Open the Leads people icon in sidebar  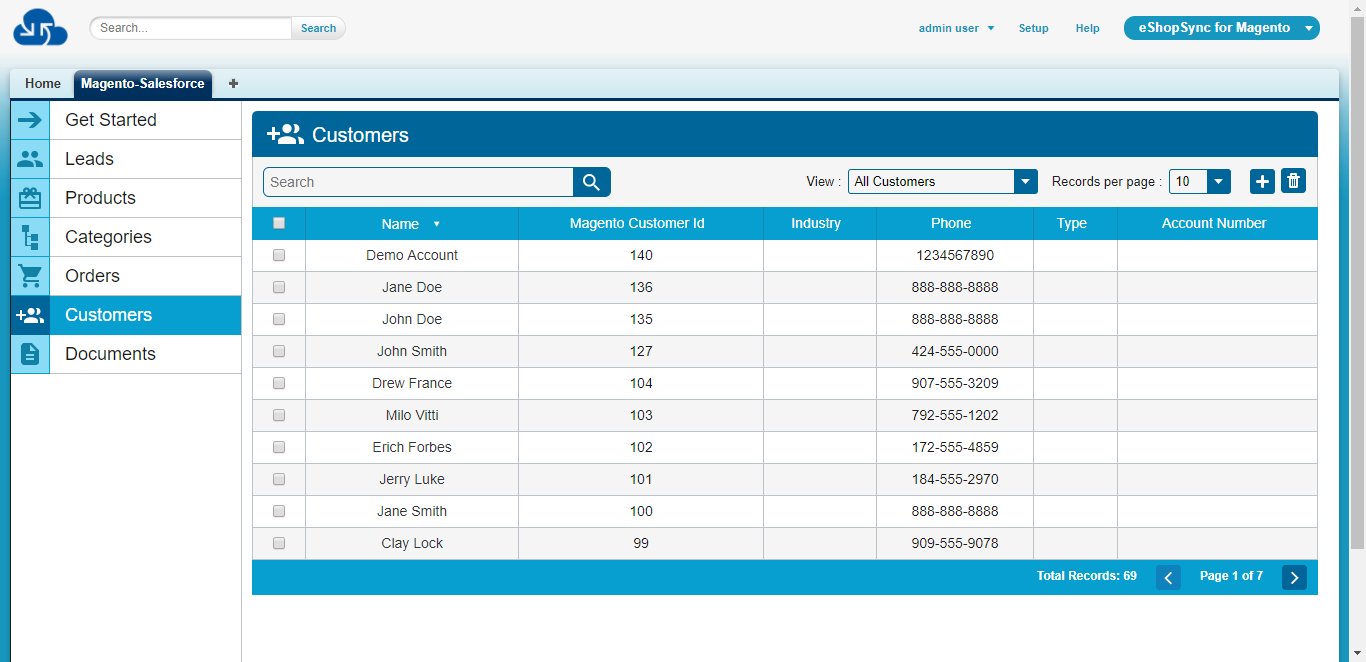tap(30, 159)
